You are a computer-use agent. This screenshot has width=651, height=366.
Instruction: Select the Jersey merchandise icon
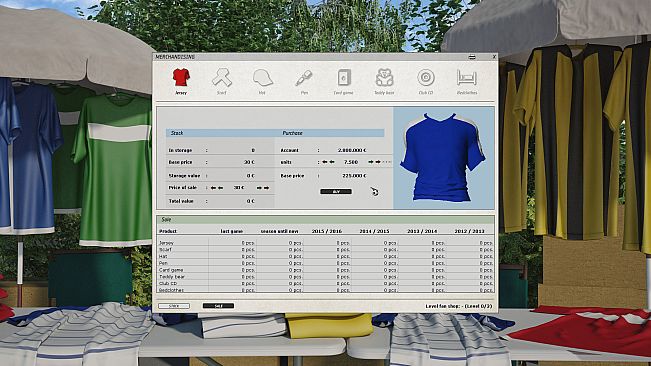[181, 78]
